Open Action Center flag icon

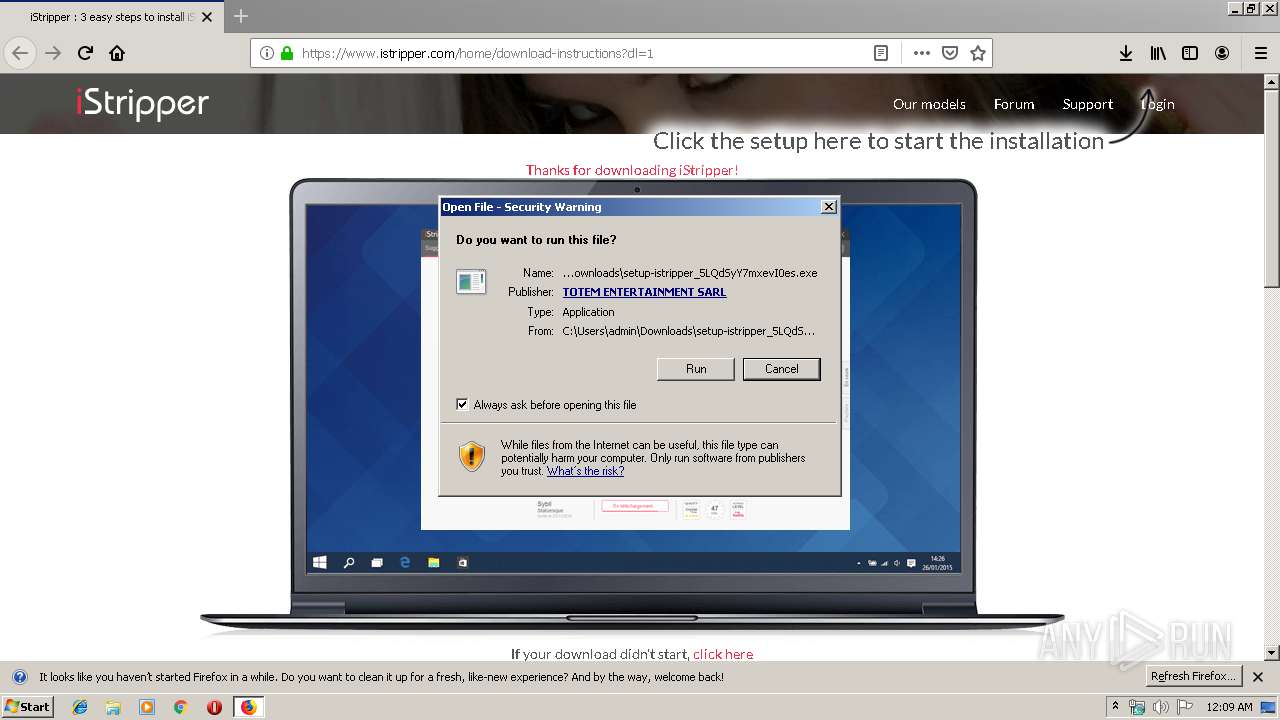click(1184, 707)
